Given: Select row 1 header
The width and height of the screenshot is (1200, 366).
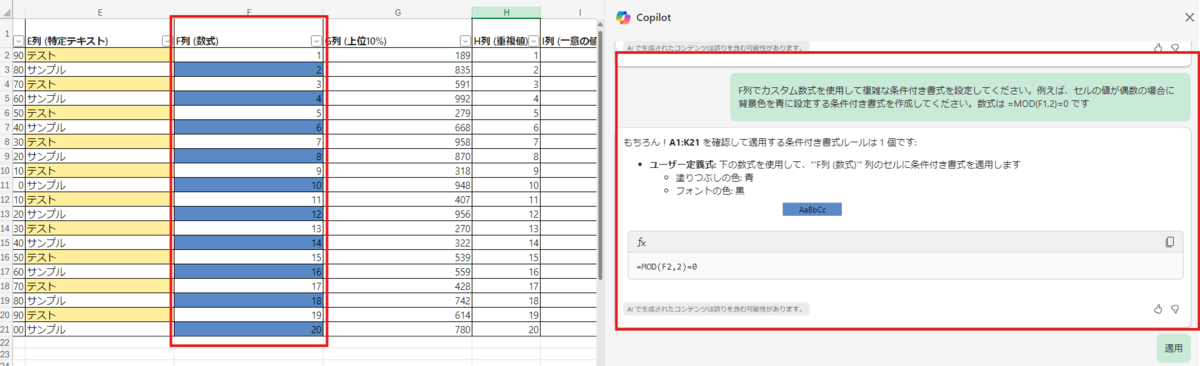Looking at the screenshot, I should click(x=6, y=33).
